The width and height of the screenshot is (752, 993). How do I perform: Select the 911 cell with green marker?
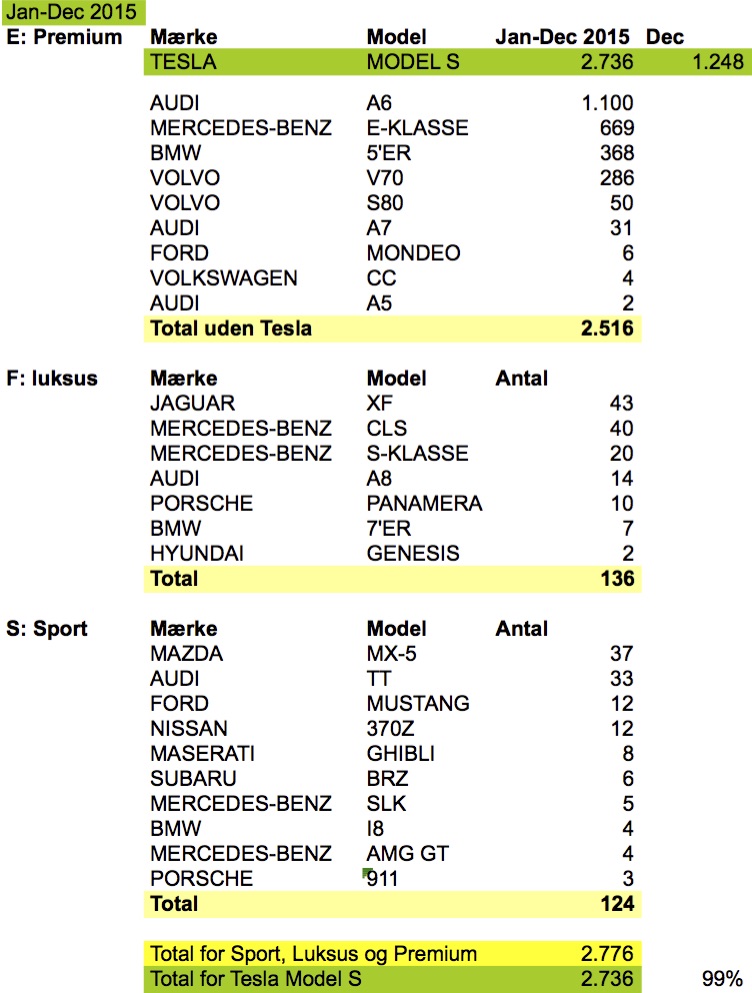coord(382,878)
